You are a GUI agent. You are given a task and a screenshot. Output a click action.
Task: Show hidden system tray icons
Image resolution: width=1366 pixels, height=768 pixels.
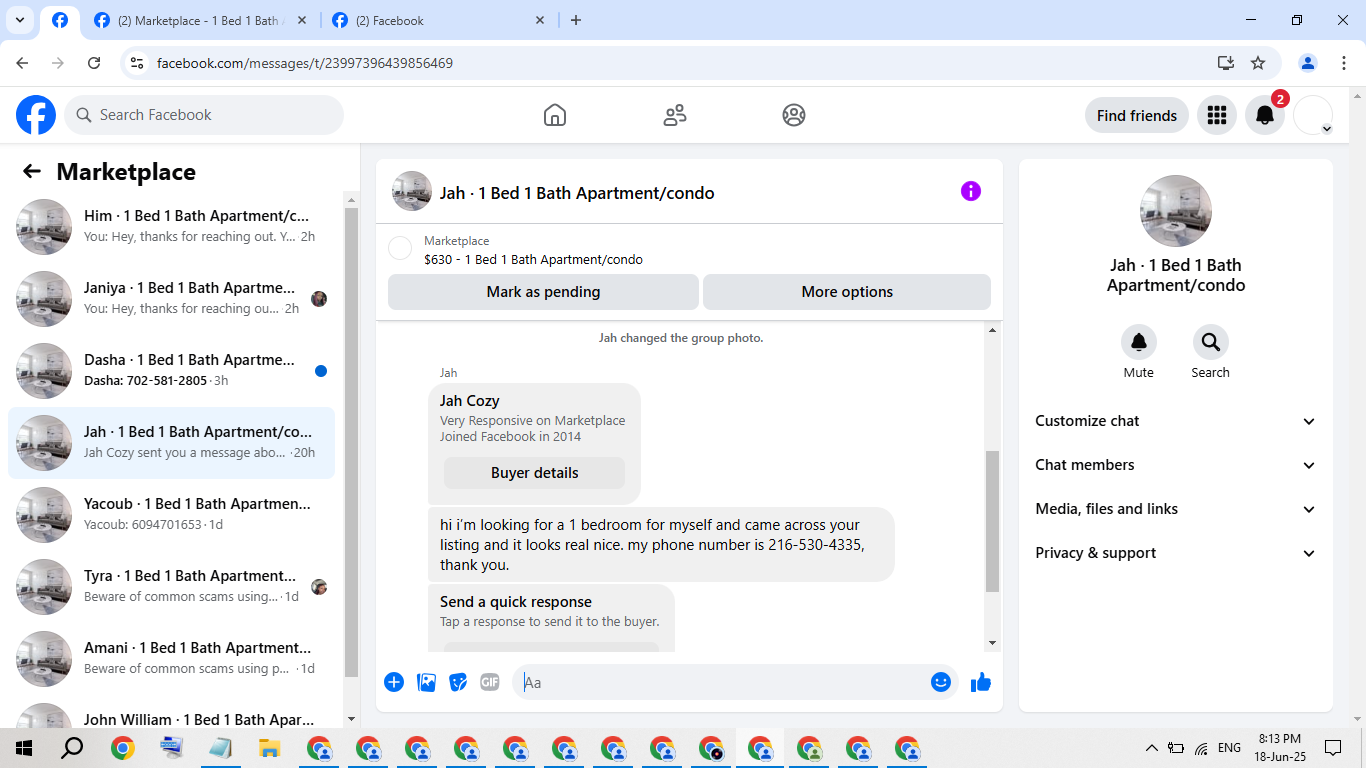[x=1151, y=747]
